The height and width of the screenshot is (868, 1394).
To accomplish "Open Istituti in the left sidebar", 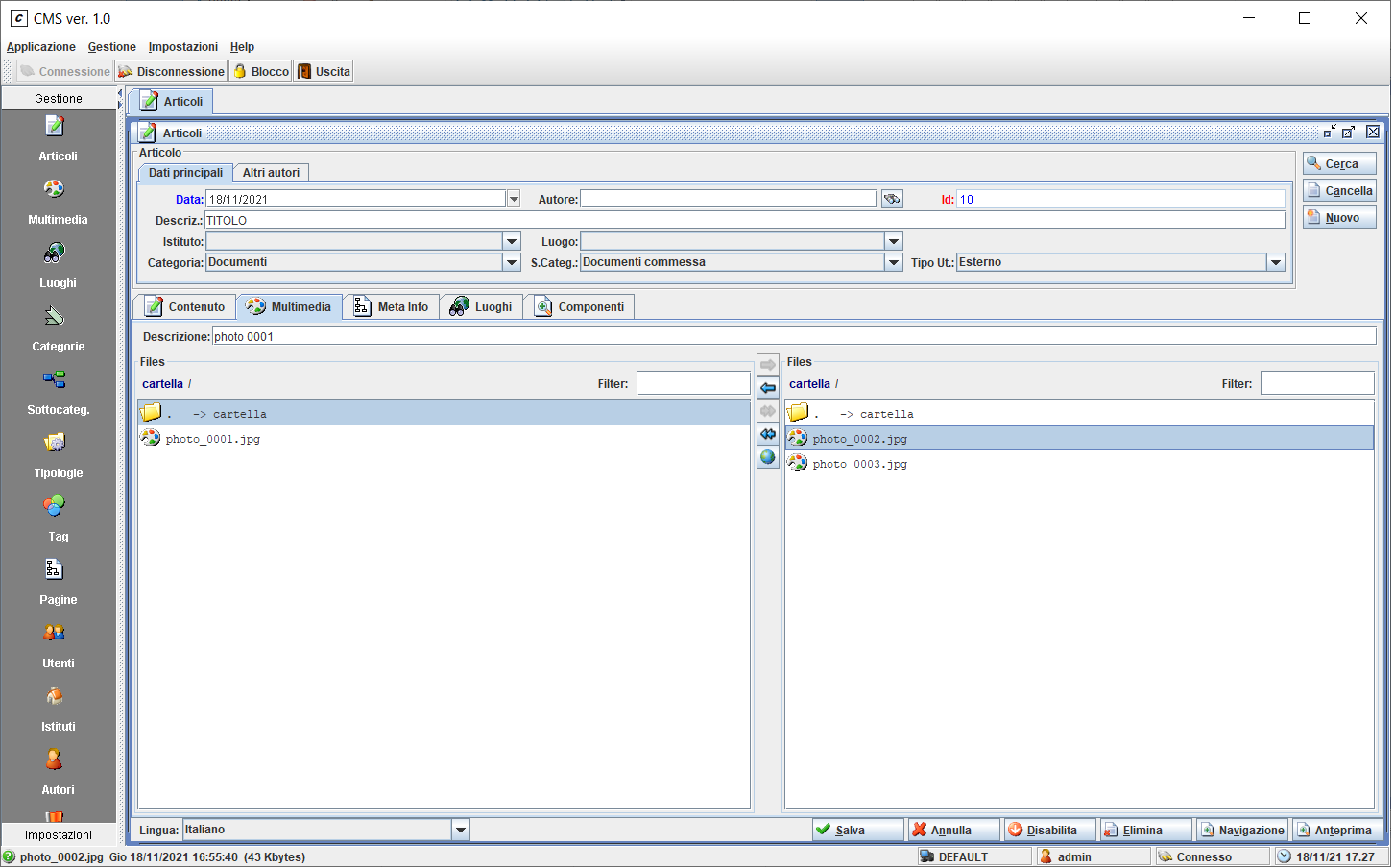I will tap(58, 710).
